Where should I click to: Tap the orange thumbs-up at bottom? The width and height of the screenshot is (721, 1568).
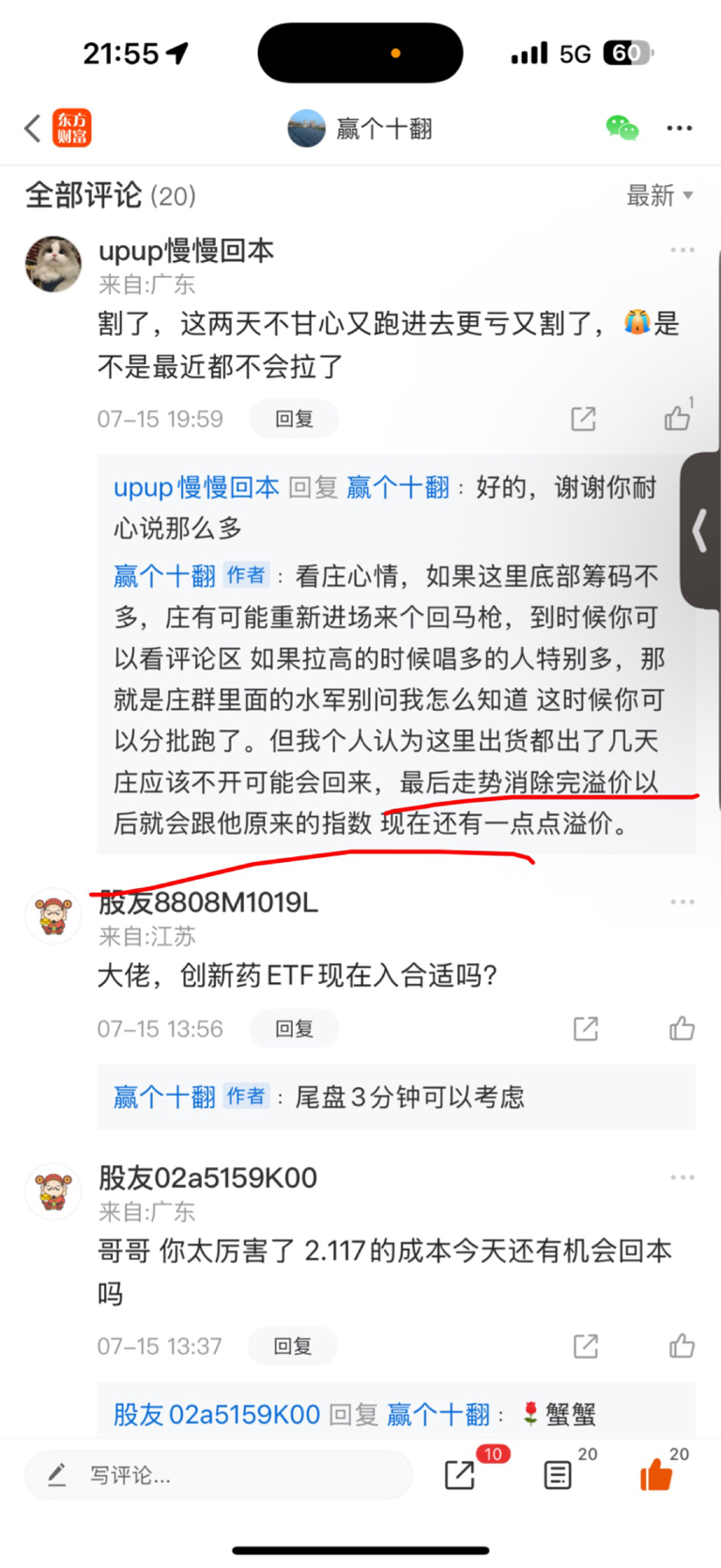pos(656,1475)
